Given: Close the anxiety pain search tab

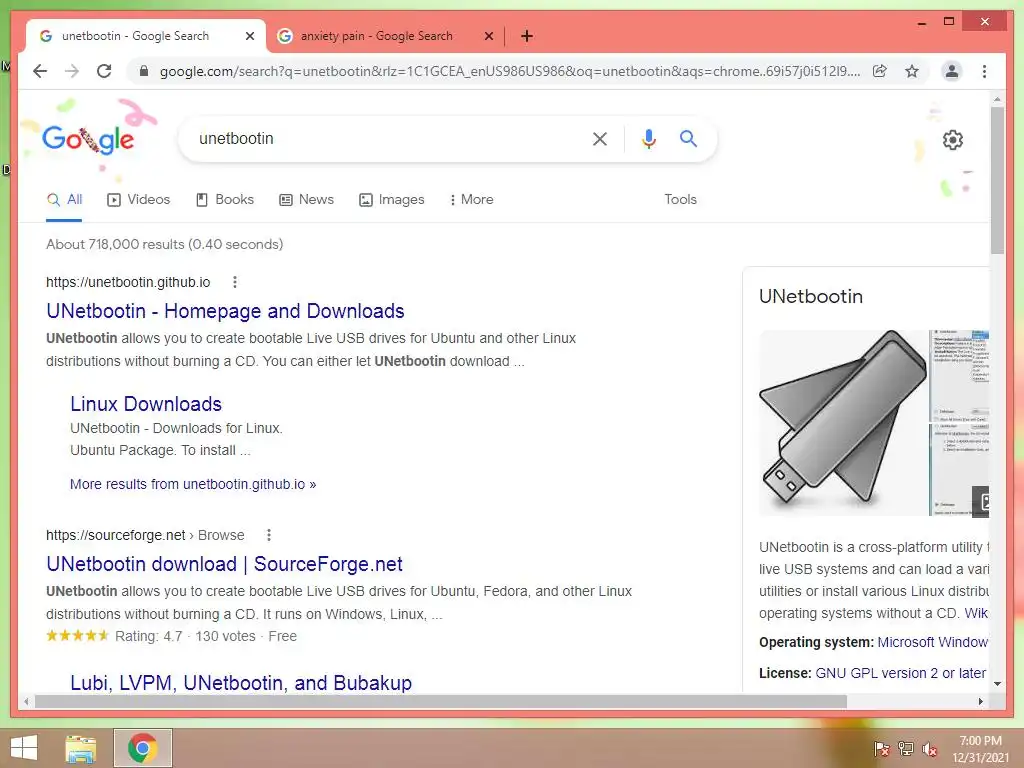Looking at the screenshot, I should [488, 36].
